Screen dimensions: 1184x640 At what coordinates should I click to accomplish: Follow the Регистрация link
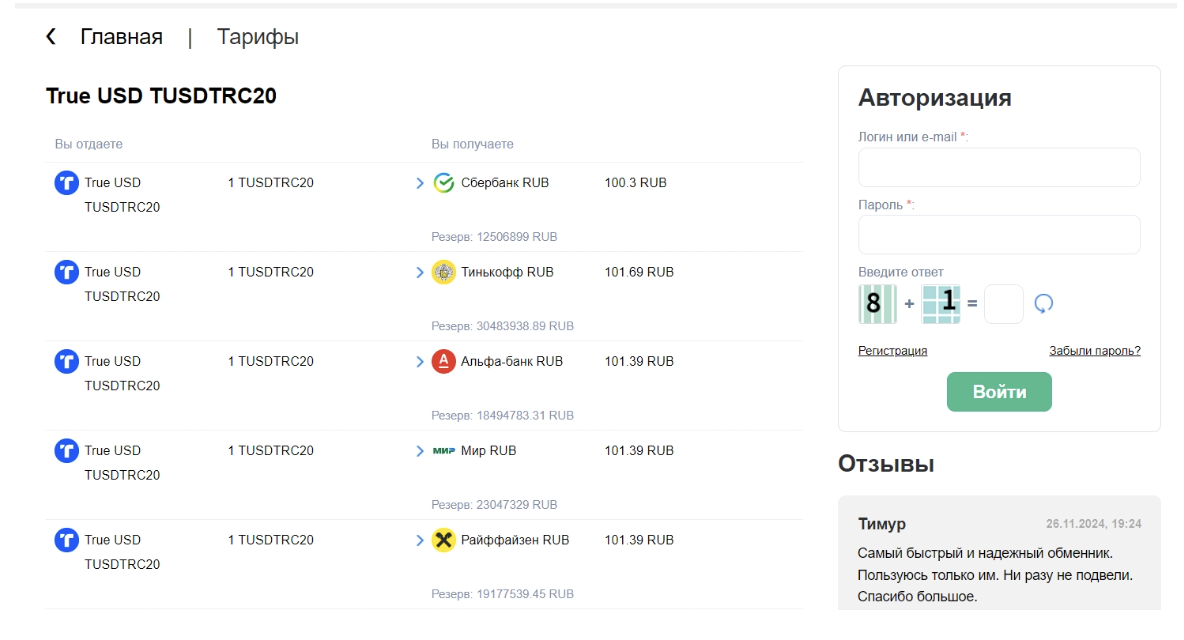coord(892,351)
